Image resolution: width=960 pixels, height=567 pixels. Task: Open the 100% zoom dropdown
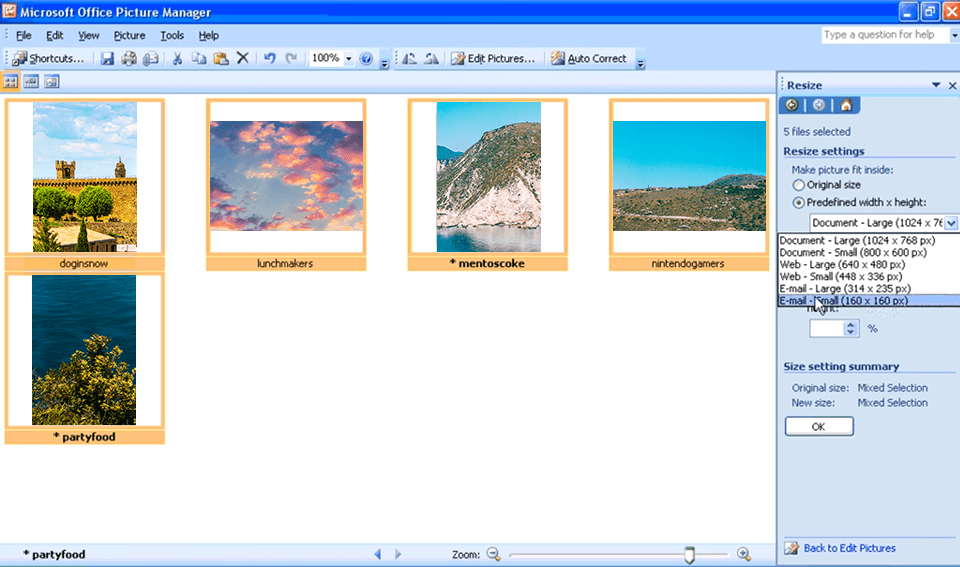point(348,59)
